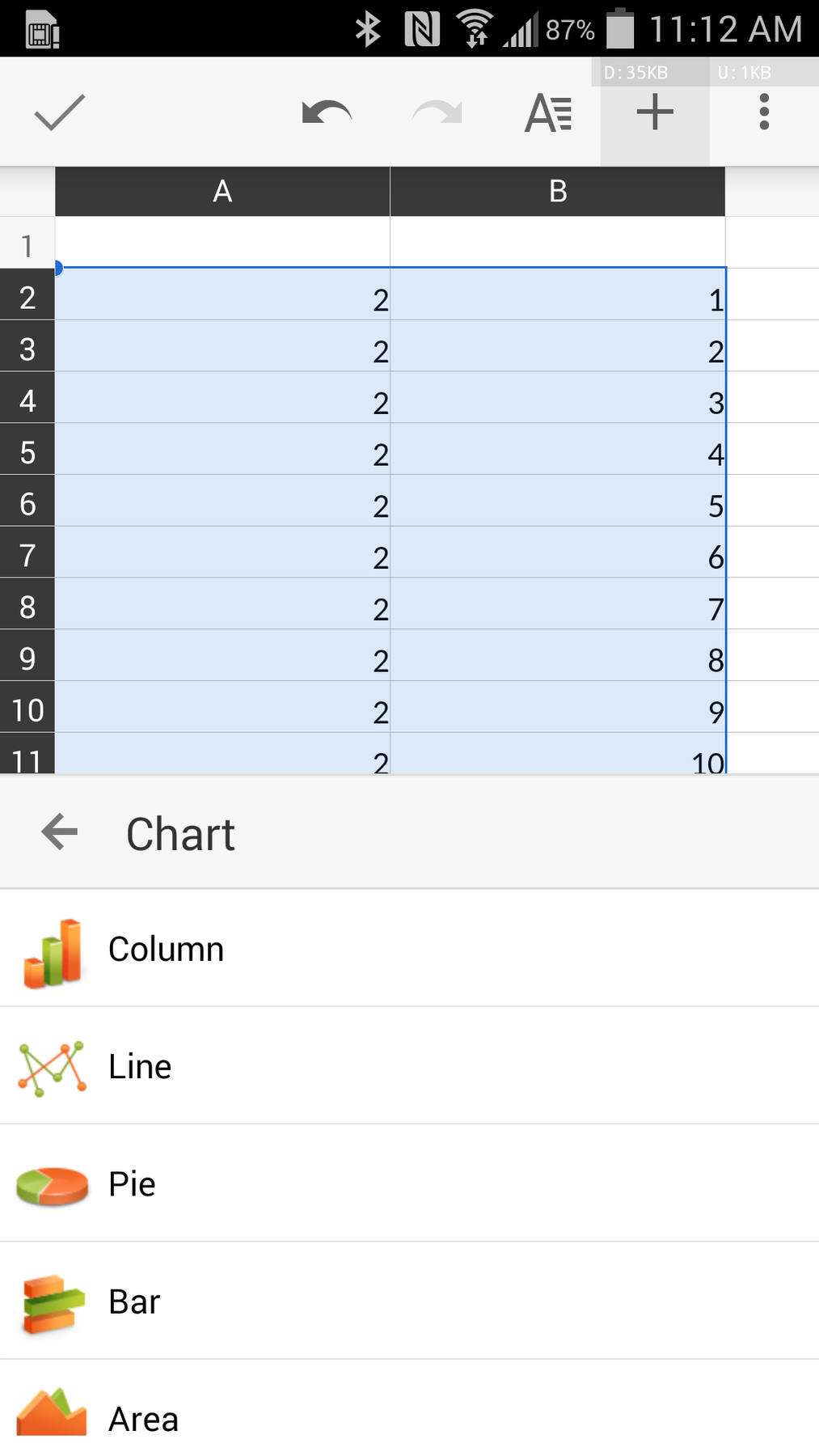
Task: Open text formatting options
Action: click(546, 112)
